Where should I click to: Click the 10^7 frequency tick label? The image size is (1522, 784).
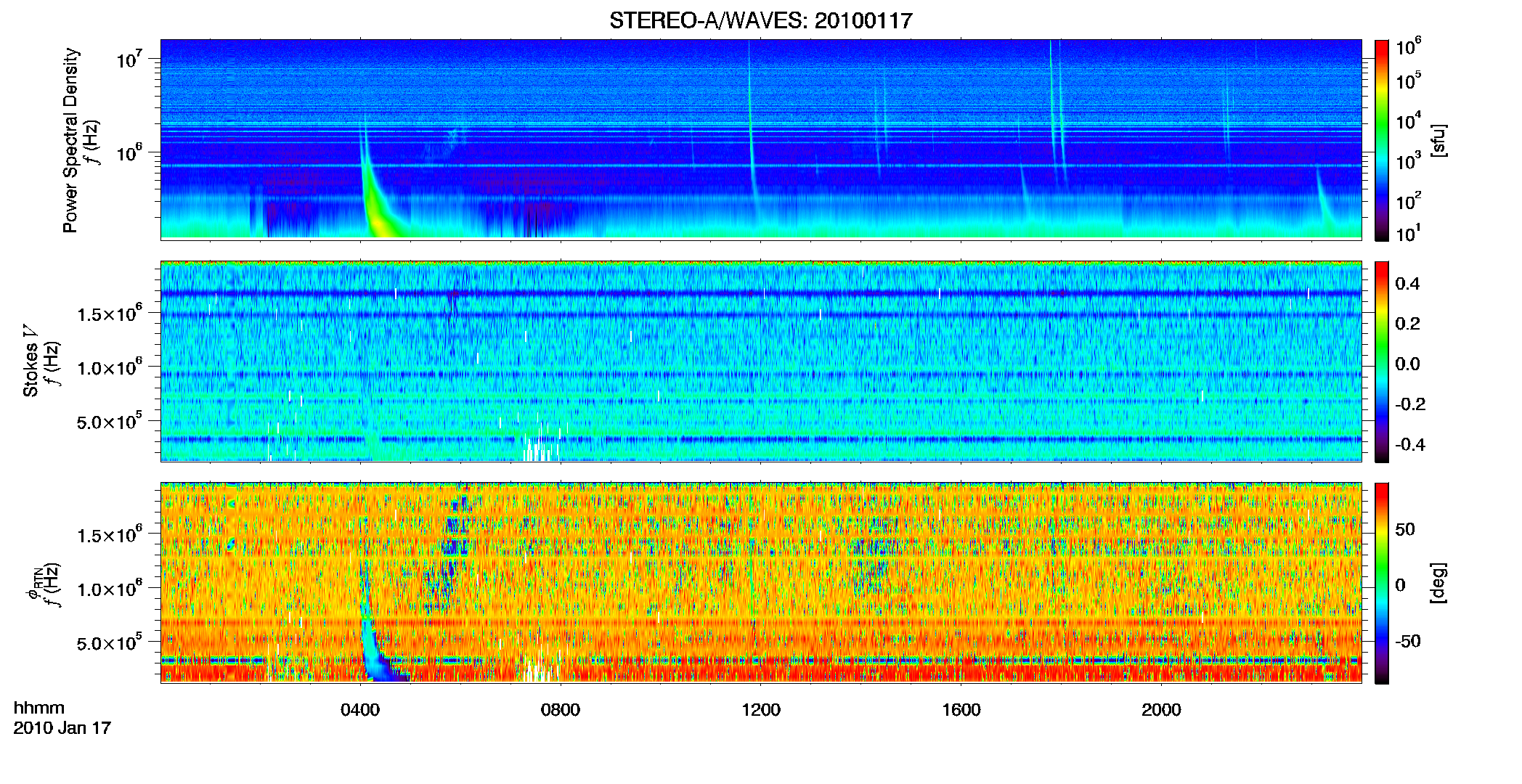[129, 60]
